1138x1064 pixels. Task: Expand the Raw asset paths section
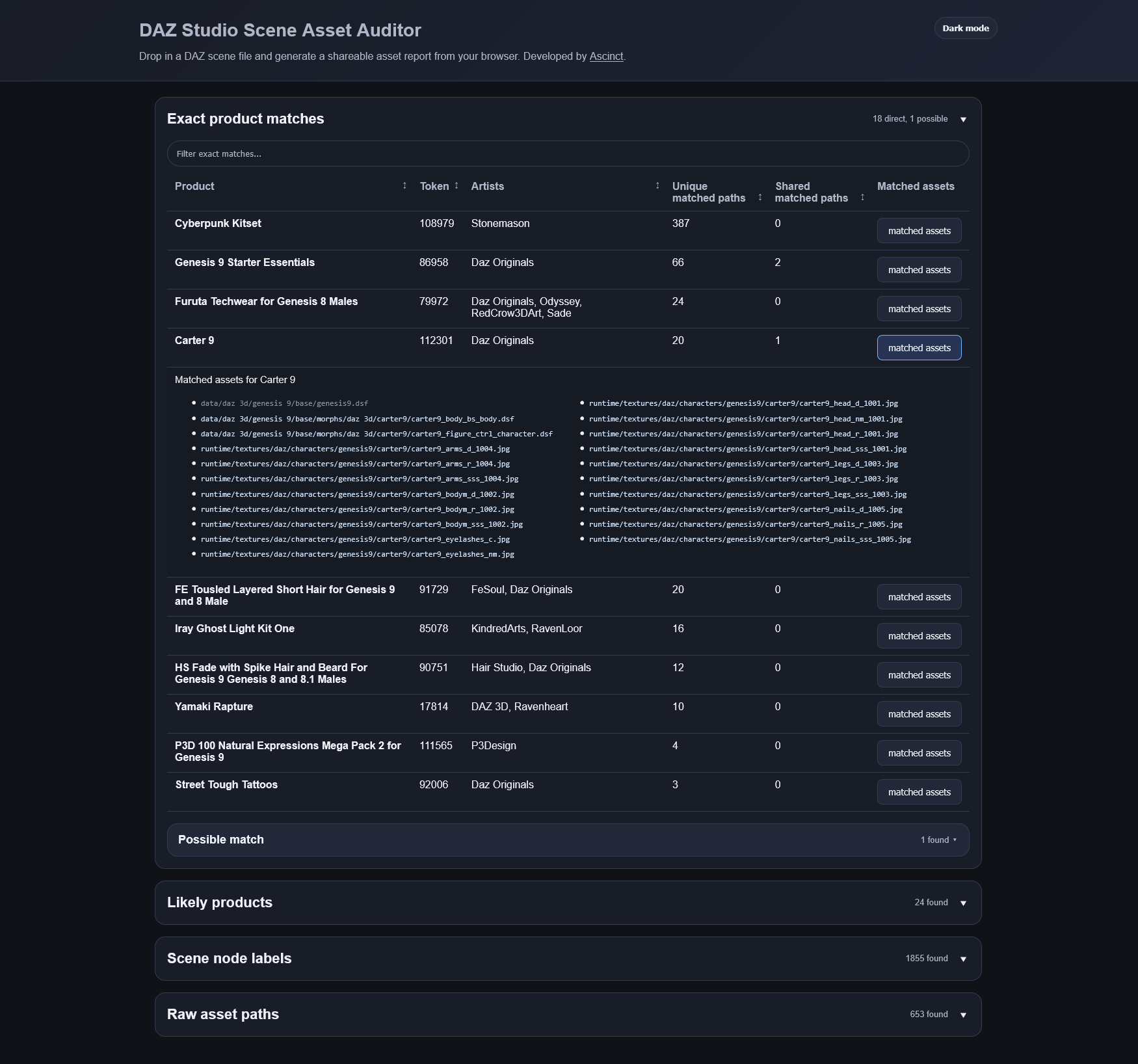[568, 1015]
